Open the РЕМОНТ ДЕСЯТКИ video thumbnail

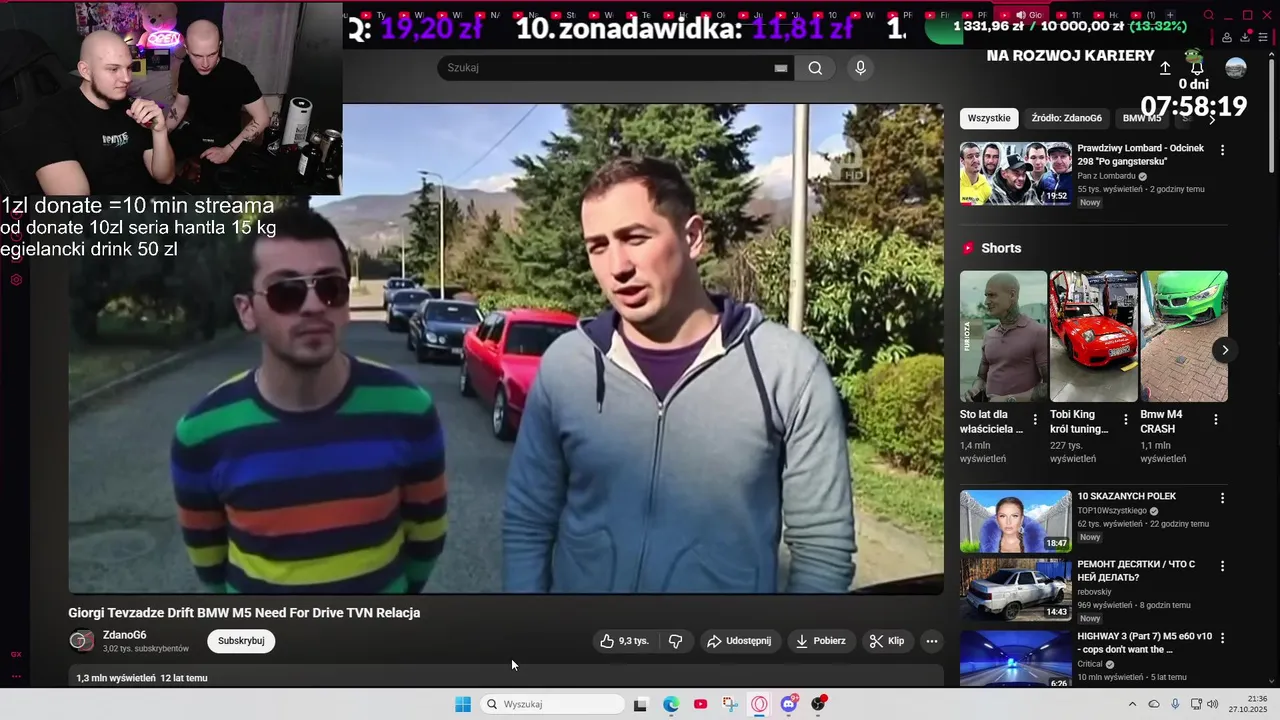tap(1016, 590)
